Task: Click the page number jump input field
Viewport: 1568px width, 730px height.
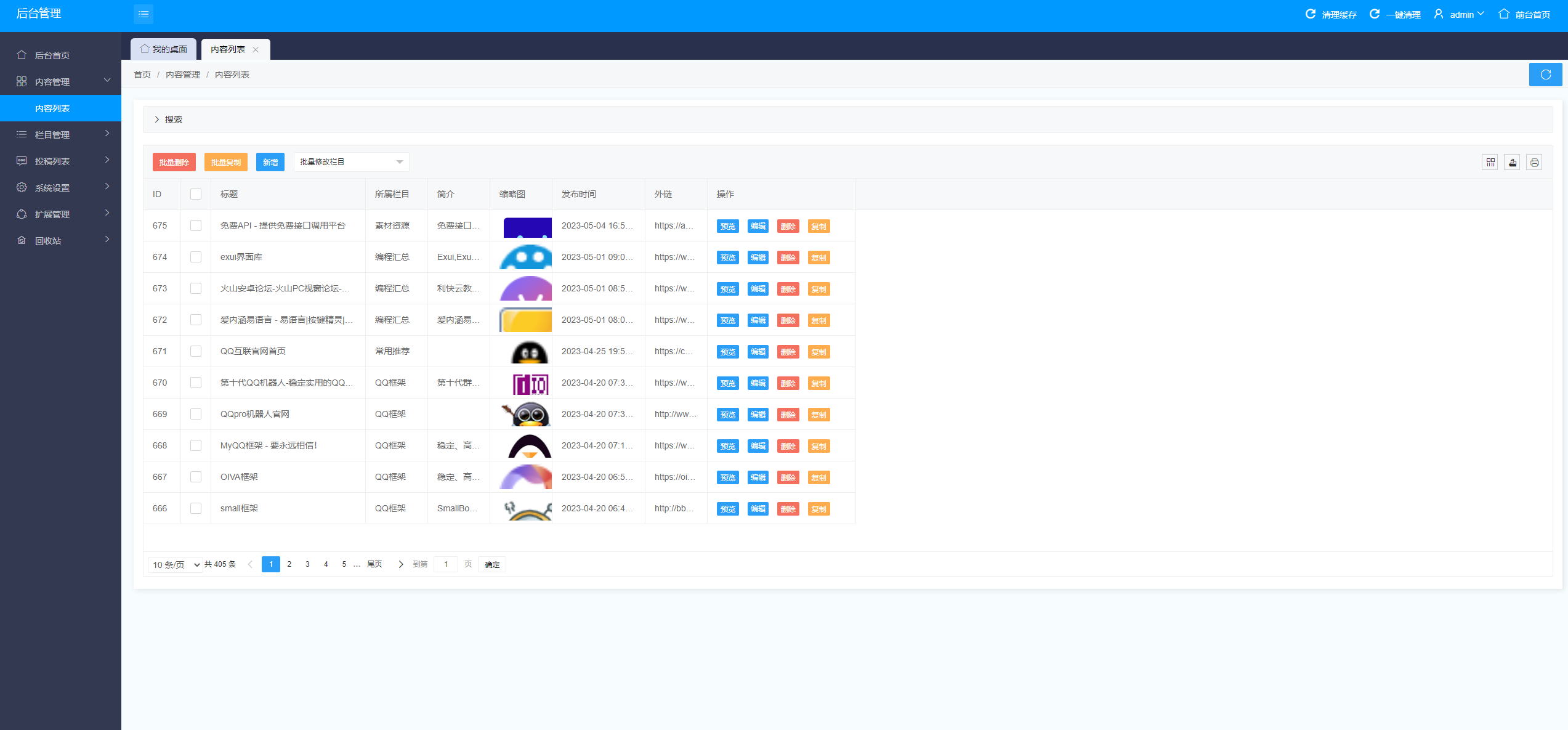Action: (446, 564)
